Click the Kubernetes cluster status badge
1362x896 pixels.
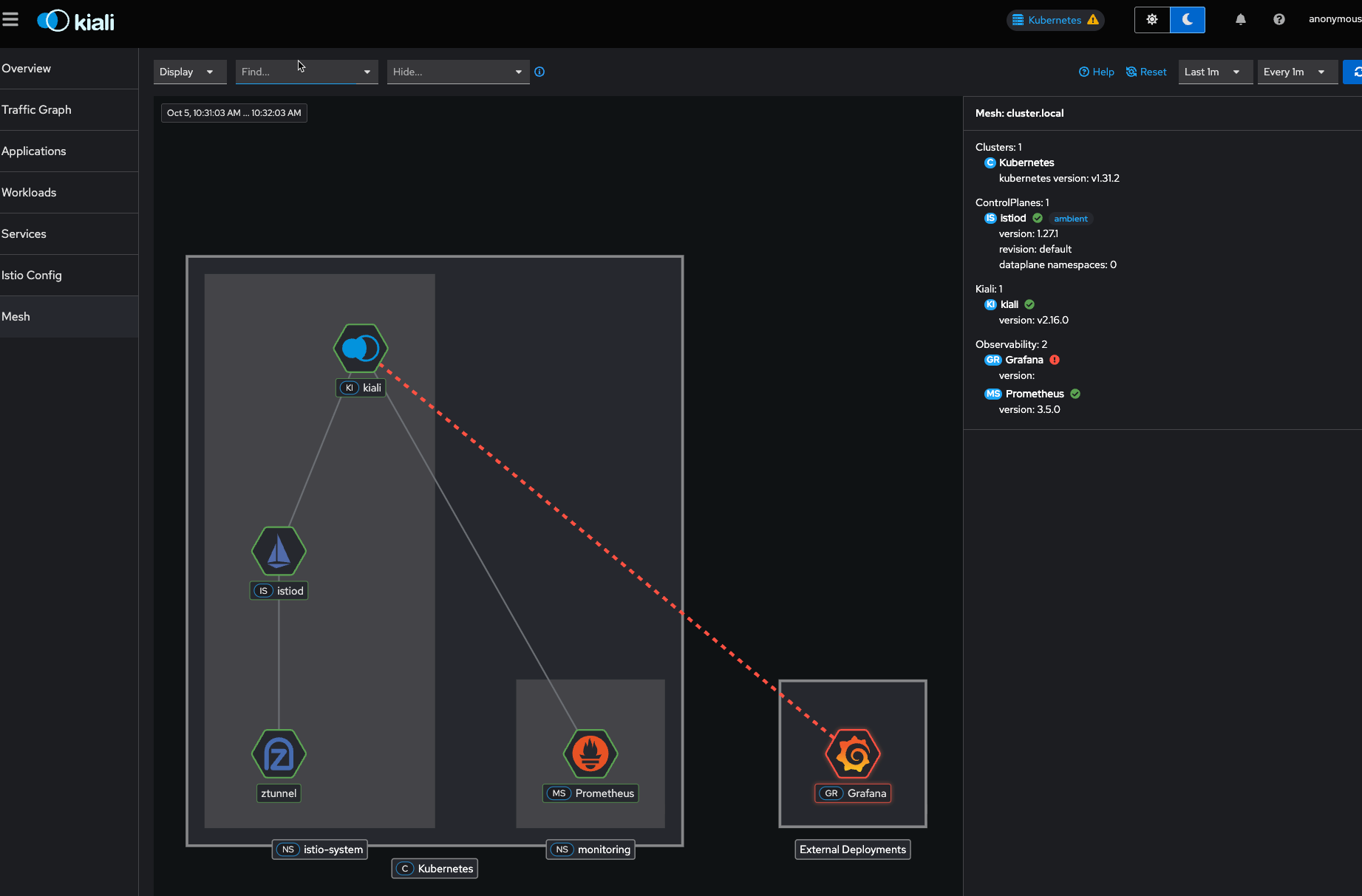[1055, 20]
